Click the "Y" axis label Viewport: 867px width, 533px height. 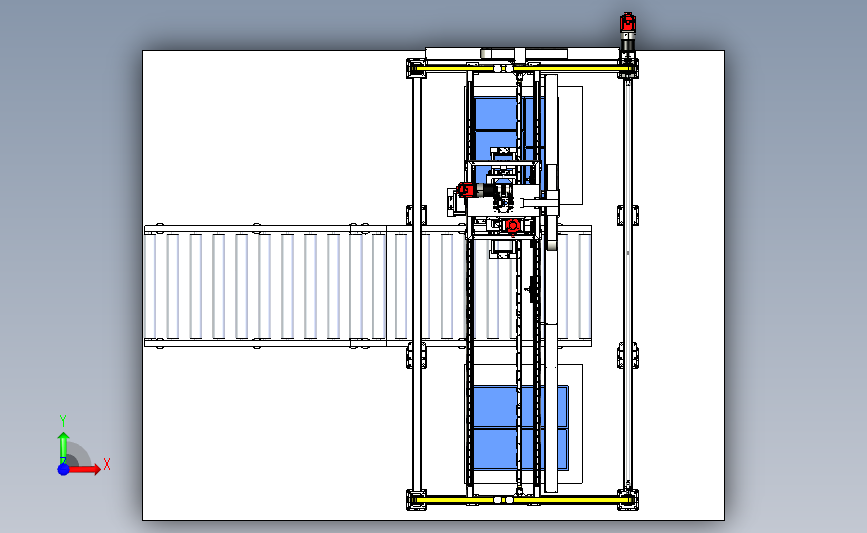(x=63, y=421)
